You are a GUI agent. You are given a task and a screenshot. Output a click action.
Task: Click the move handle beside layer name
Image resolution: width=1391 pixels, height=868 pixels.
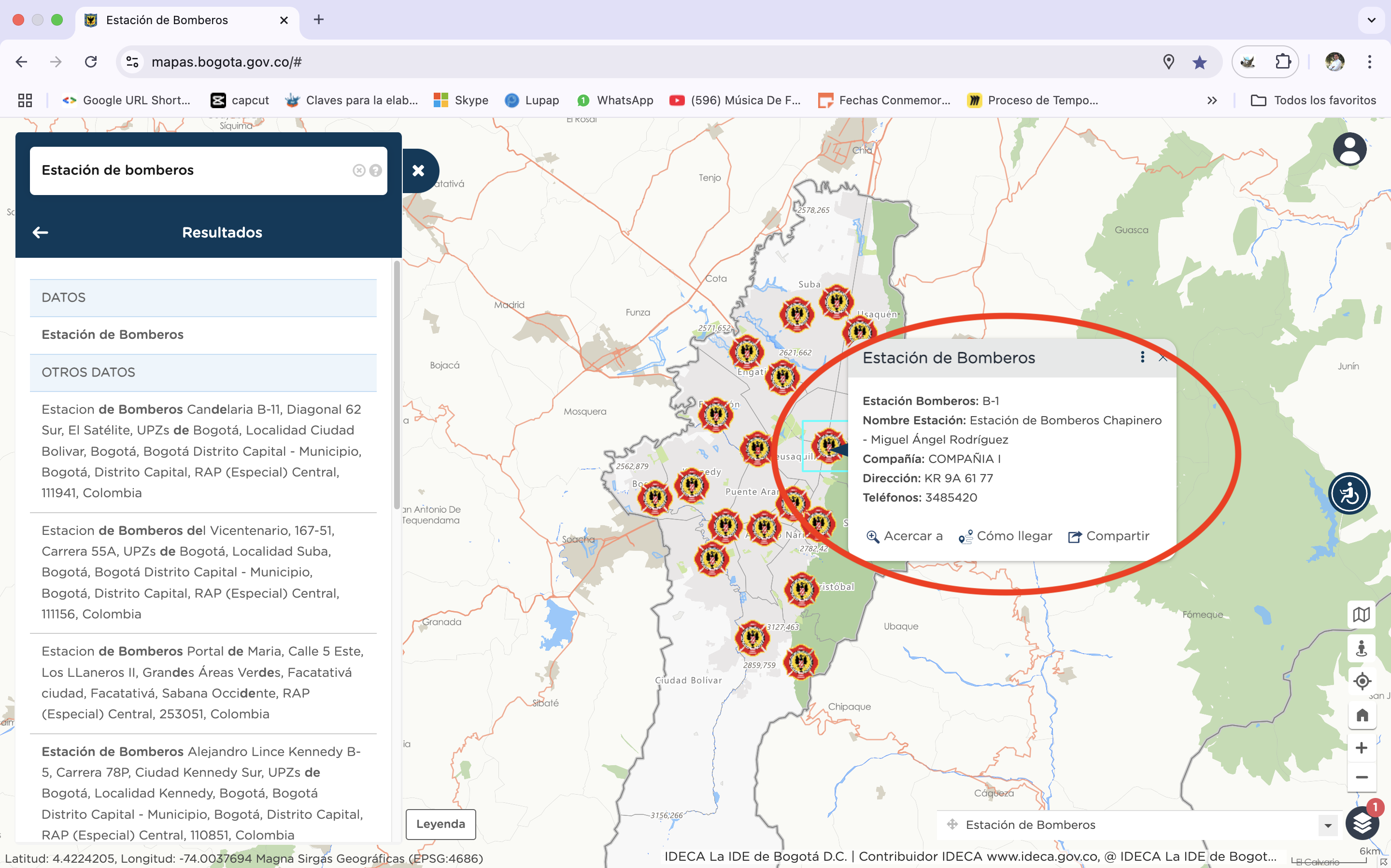(952, 825)
